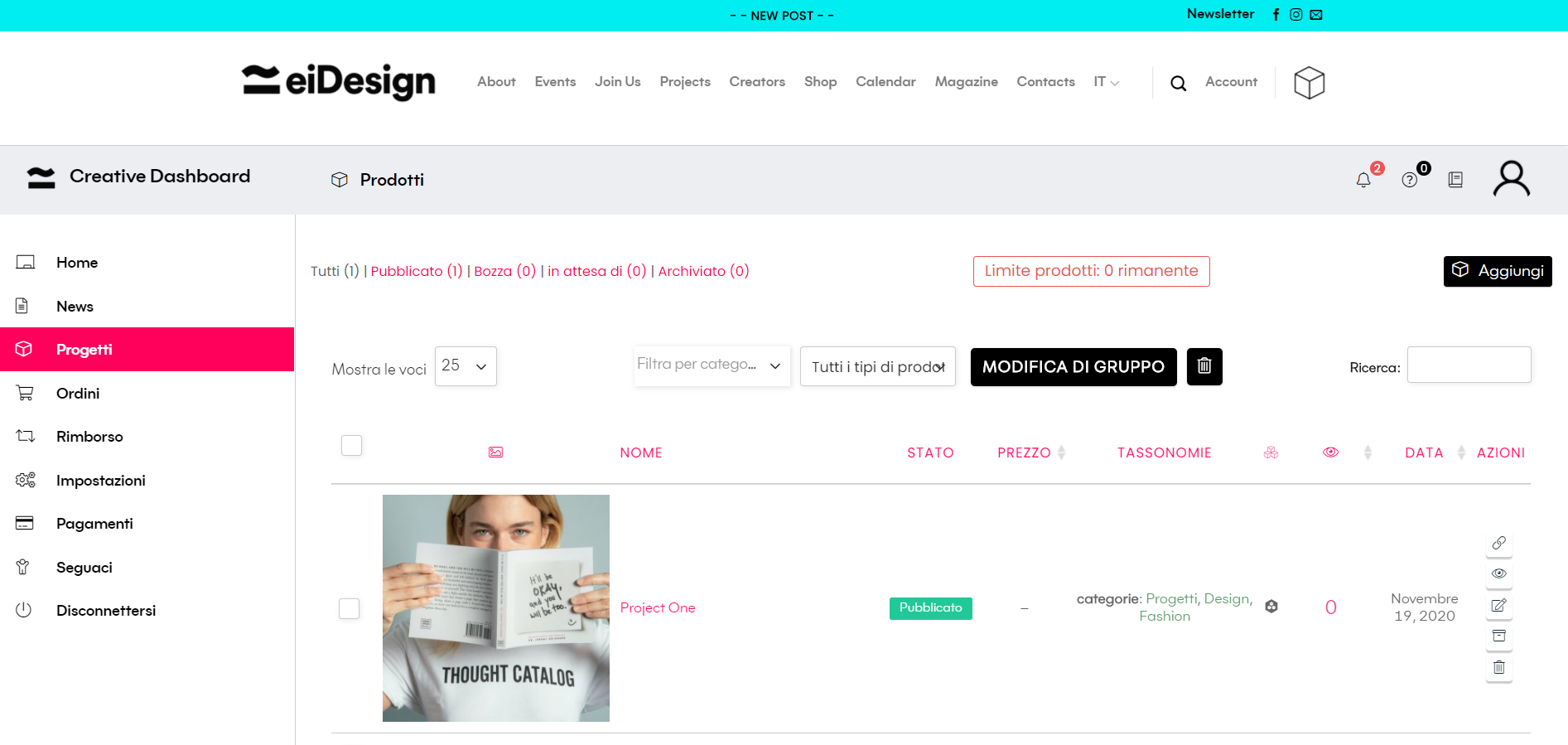Click the Ricerca search input field
1568x745 pixels.
[1469, 365]
